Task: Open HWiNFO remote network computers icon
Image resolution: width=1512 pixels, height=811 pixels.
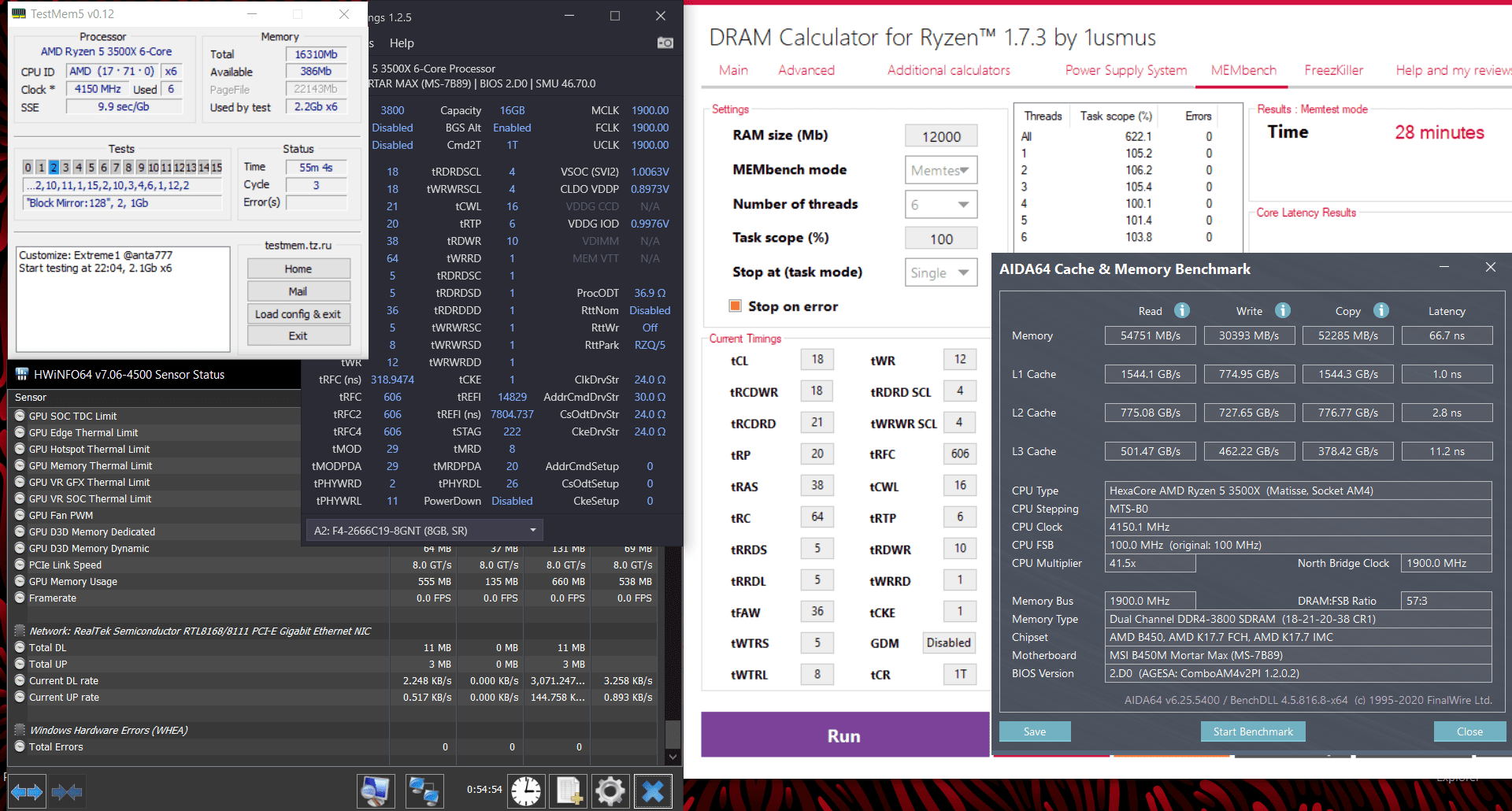Action: [x=424, y=791]
